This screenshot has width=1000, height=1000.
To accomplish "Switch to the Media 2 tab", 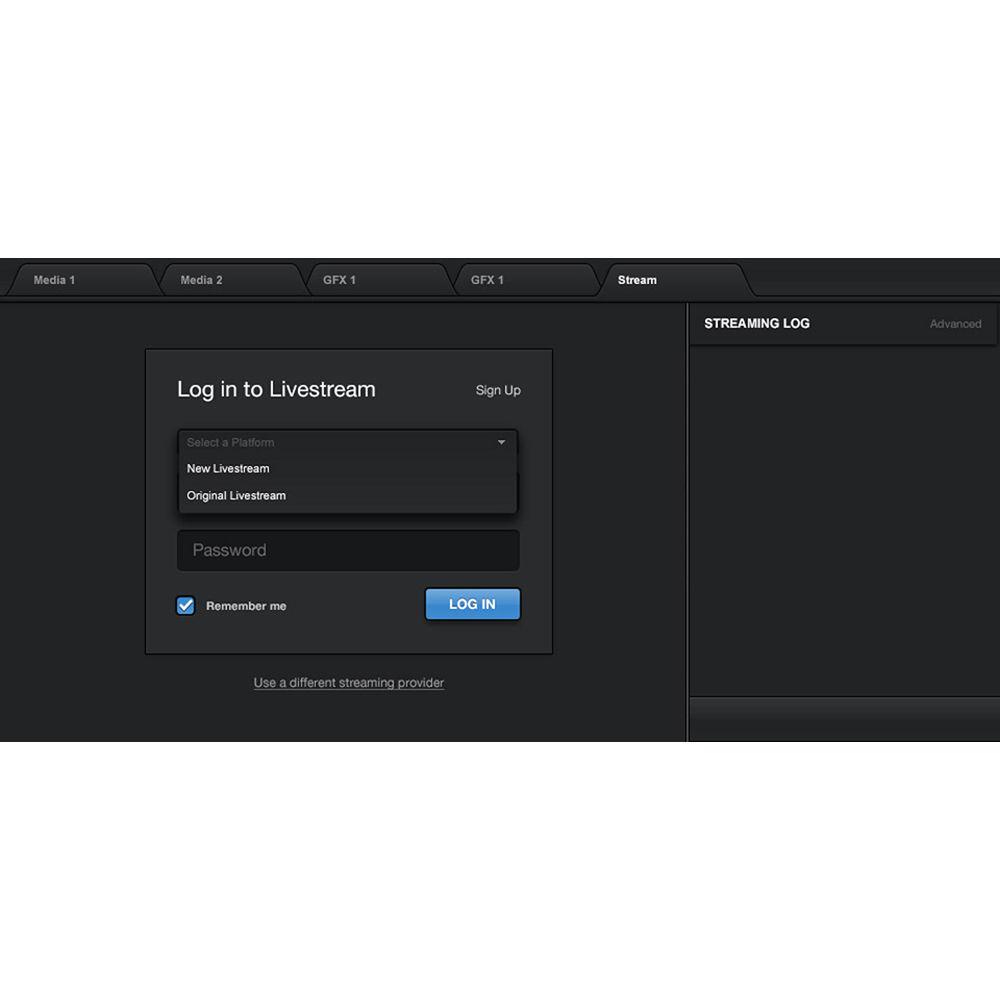I will click(201, 279).
